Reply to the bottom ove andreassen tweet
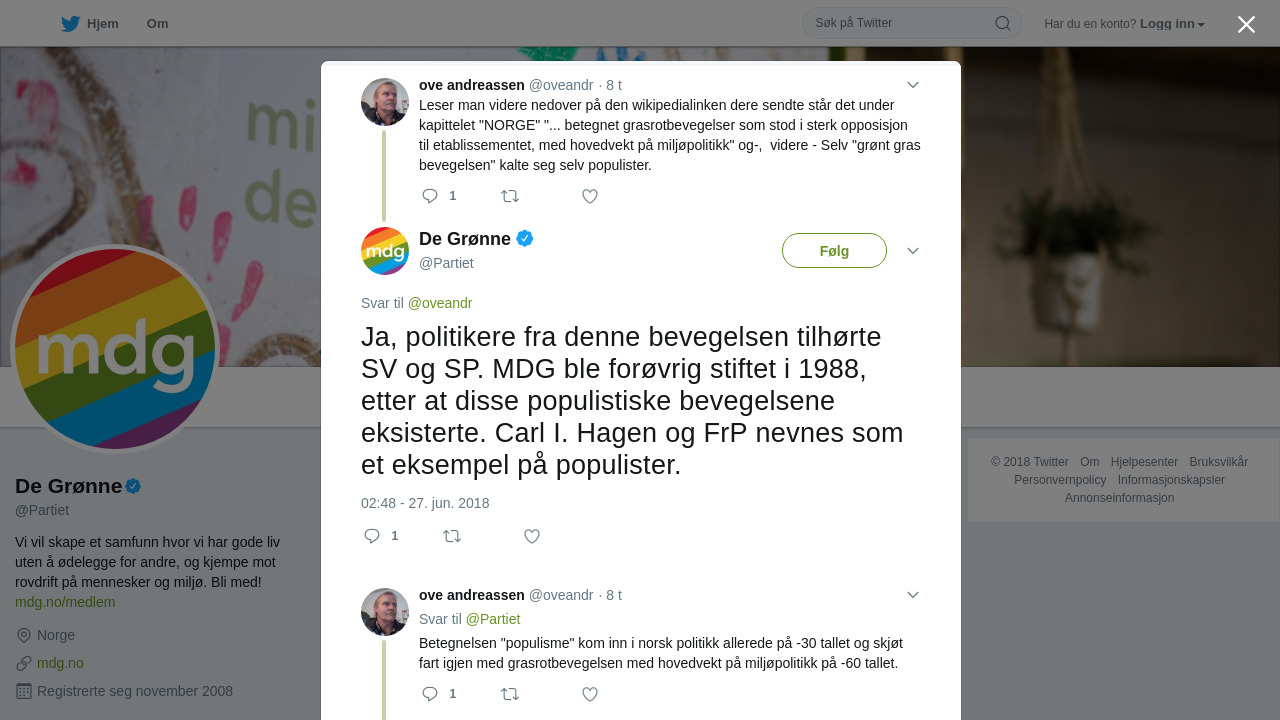Screen dimensions: 1280x720 430,694
